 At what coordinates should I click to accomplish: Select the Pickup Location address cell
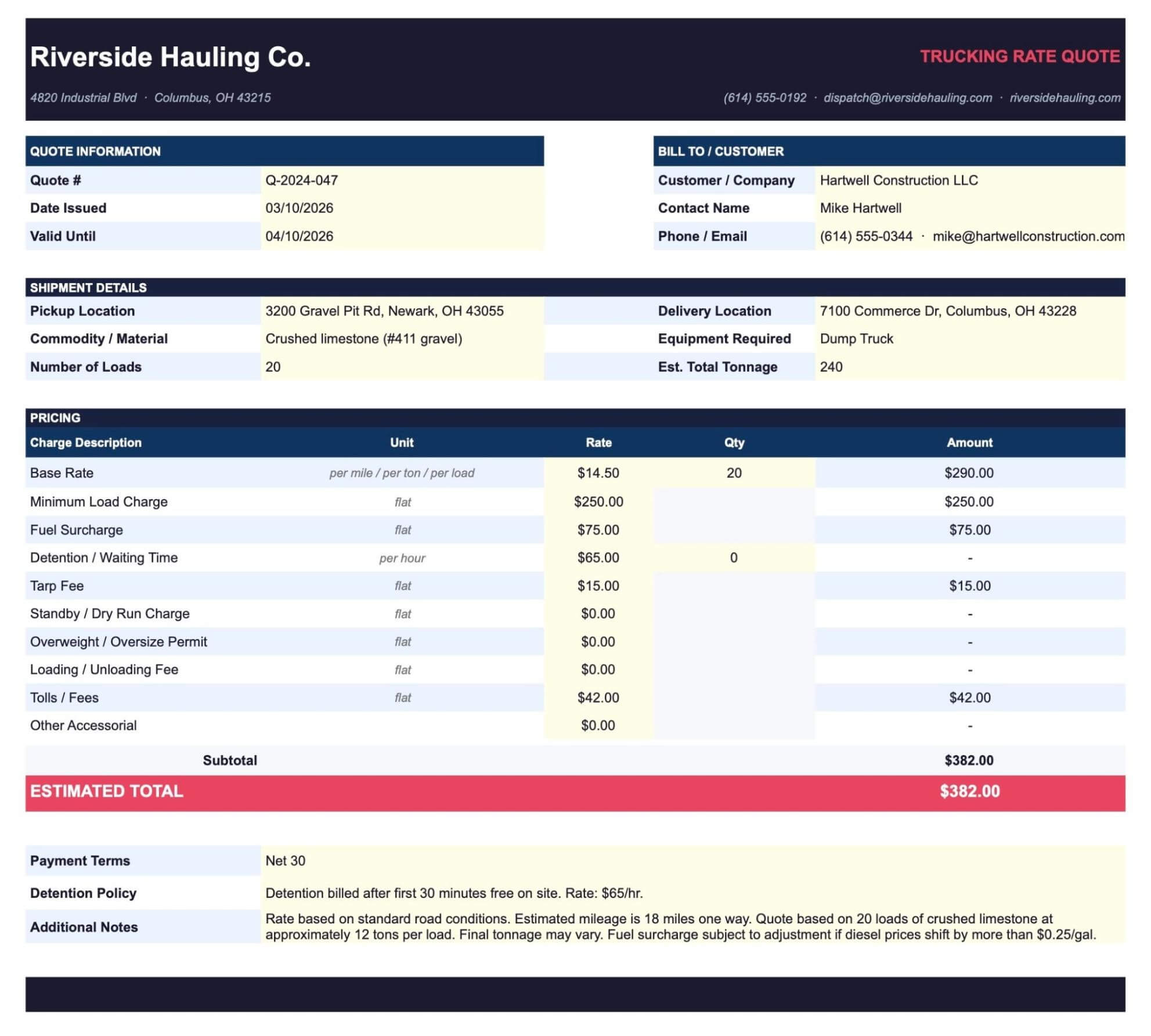point(384,311)
